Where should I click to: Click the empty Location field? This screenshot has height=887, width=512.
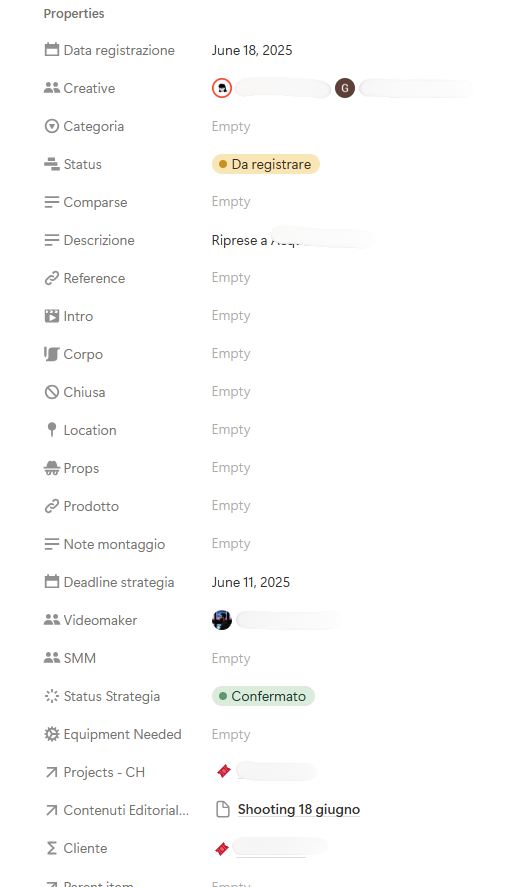pyautogui.click(x=231, y=430)
